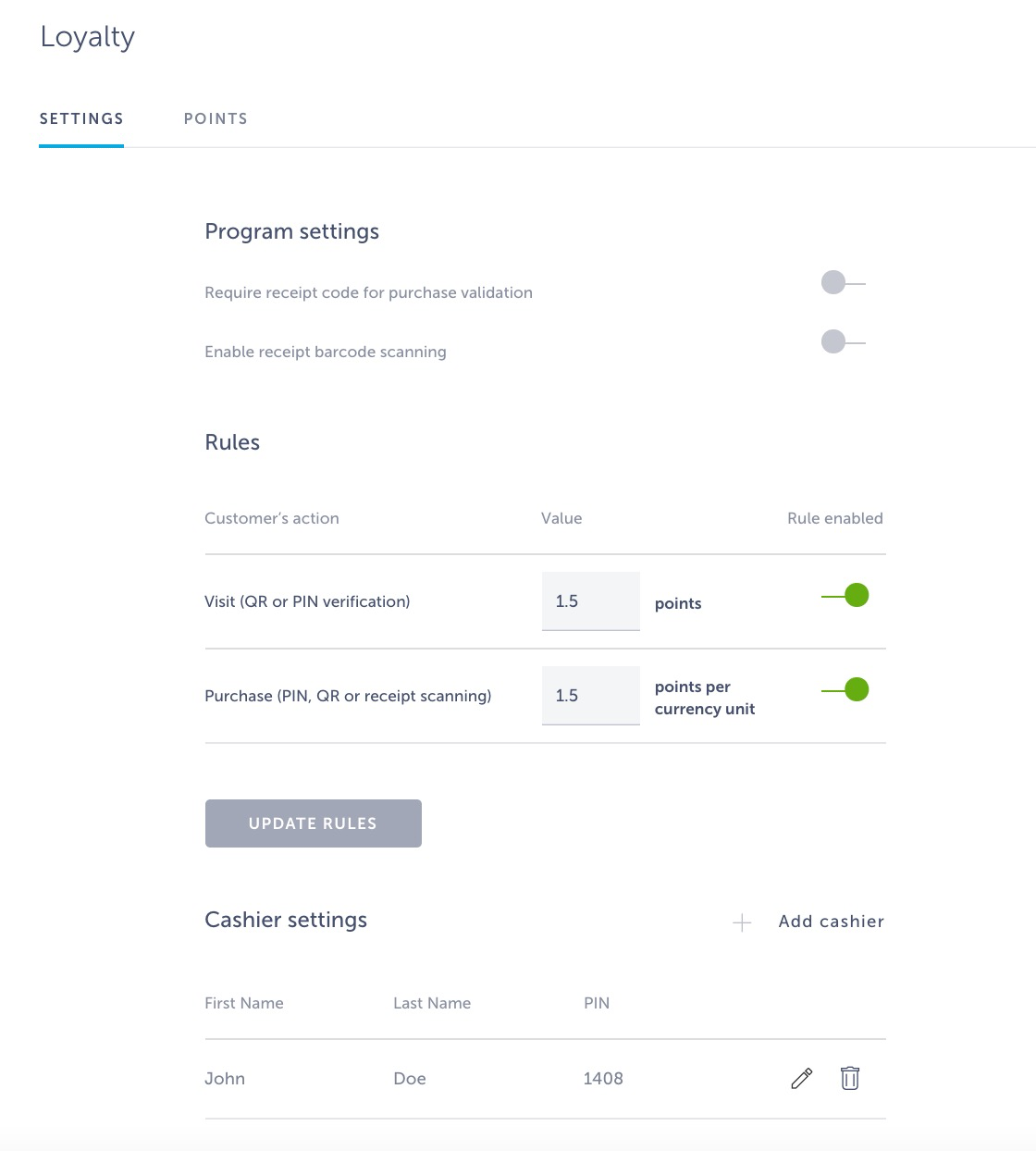The image size is (1036, 1151).
Task: Click the Rule enabled column header
Action: coord(834,519)
